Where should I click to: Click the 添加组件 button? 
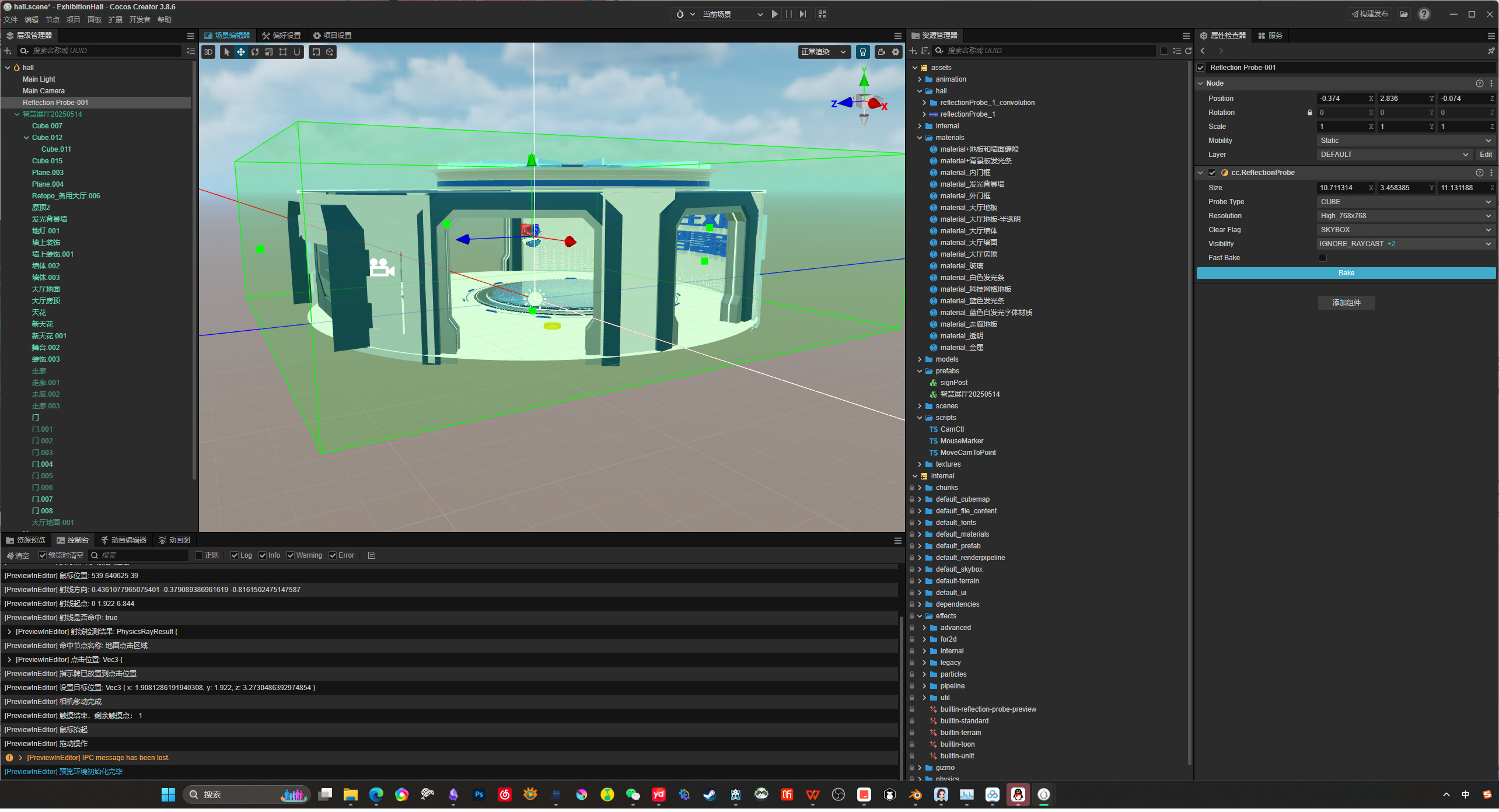click(x=1346, y=303)
